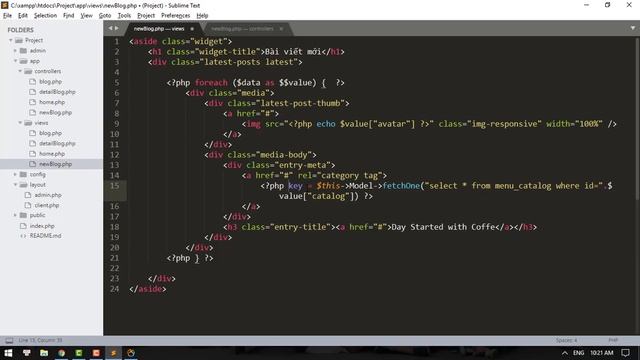Open the View menu
640x360 pixels.
pos(87,16)
